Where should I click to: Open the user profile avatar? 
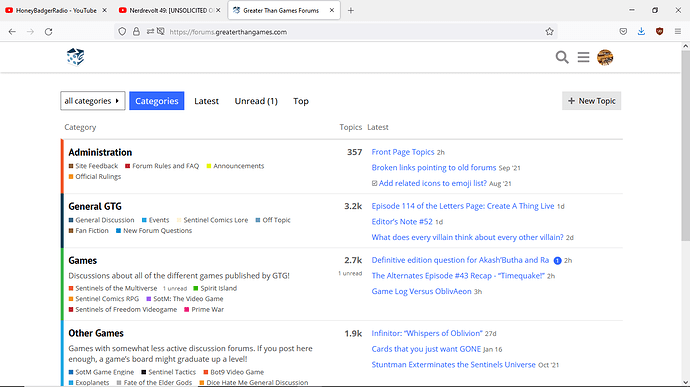click(605, 57)
